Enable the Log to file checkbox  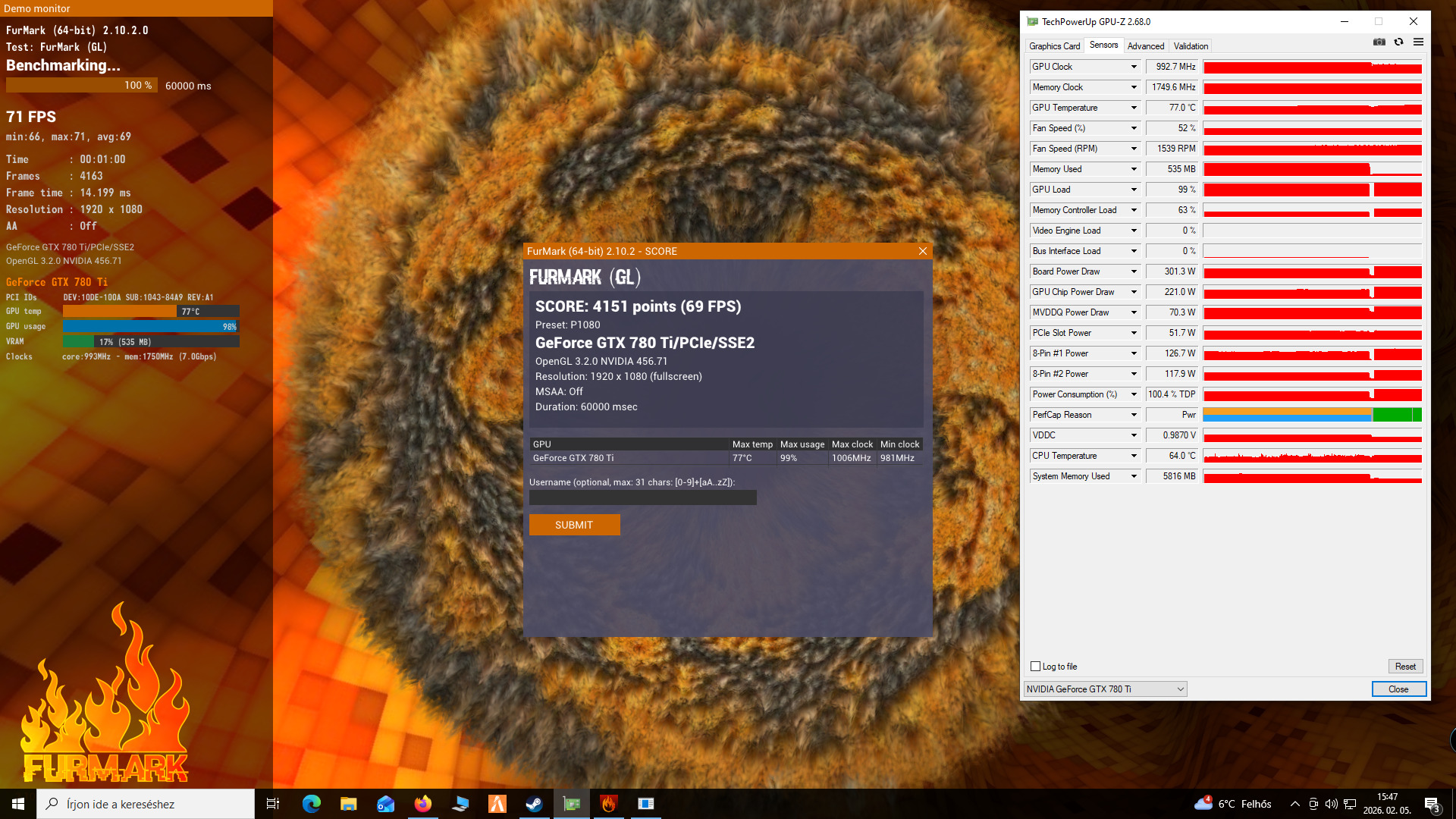[x=1035, y=667]
